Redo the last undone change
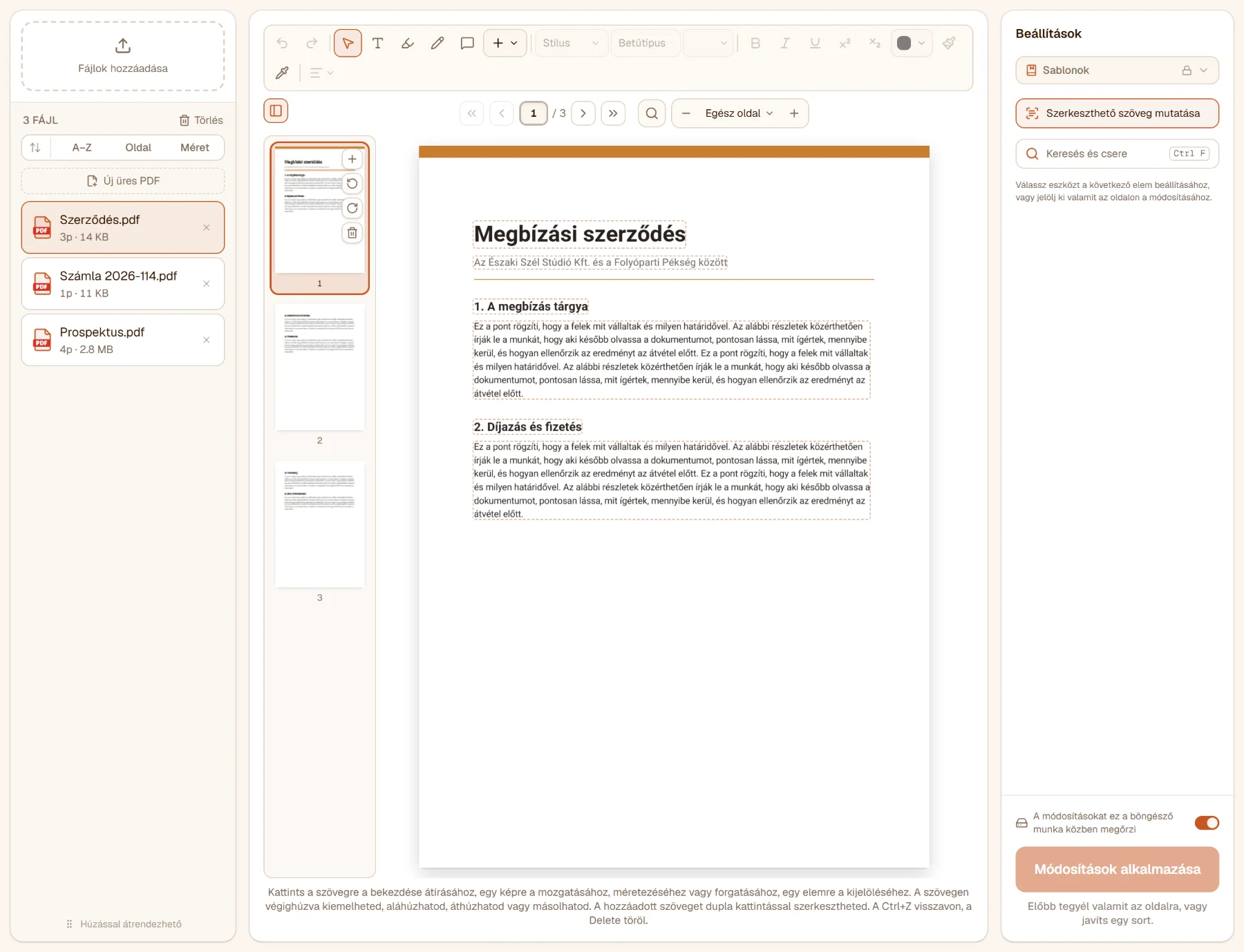The width and height of the screenshot is (1244, 952). click(x=312, y=43)
